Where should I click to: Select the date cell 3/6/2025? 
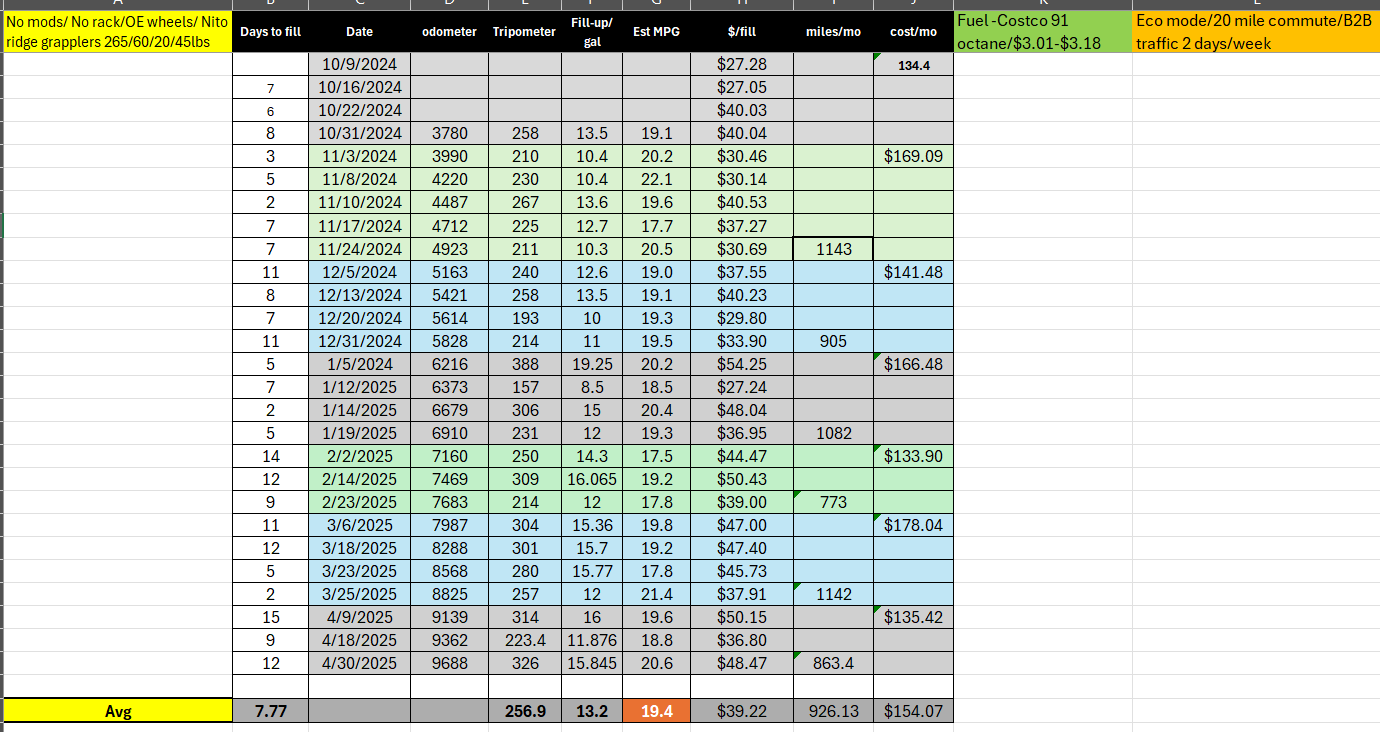359,525
